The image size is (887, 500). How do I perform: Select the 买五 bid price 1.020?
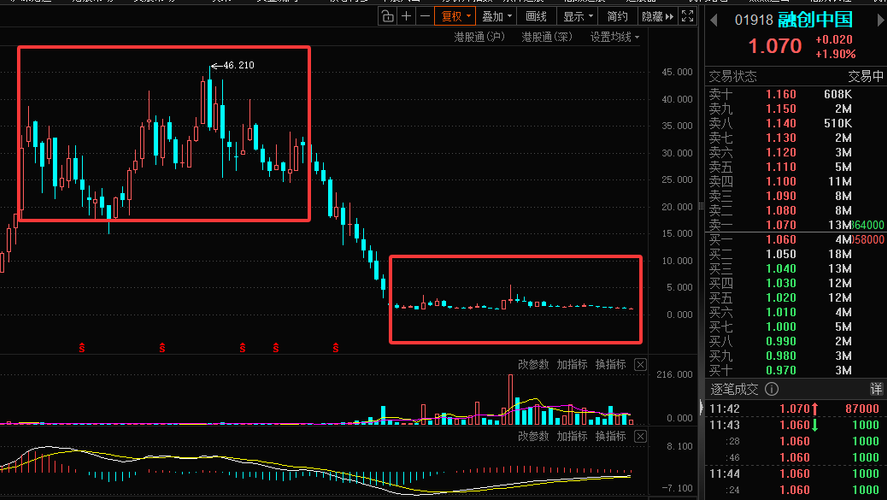(x=781, y=298)
